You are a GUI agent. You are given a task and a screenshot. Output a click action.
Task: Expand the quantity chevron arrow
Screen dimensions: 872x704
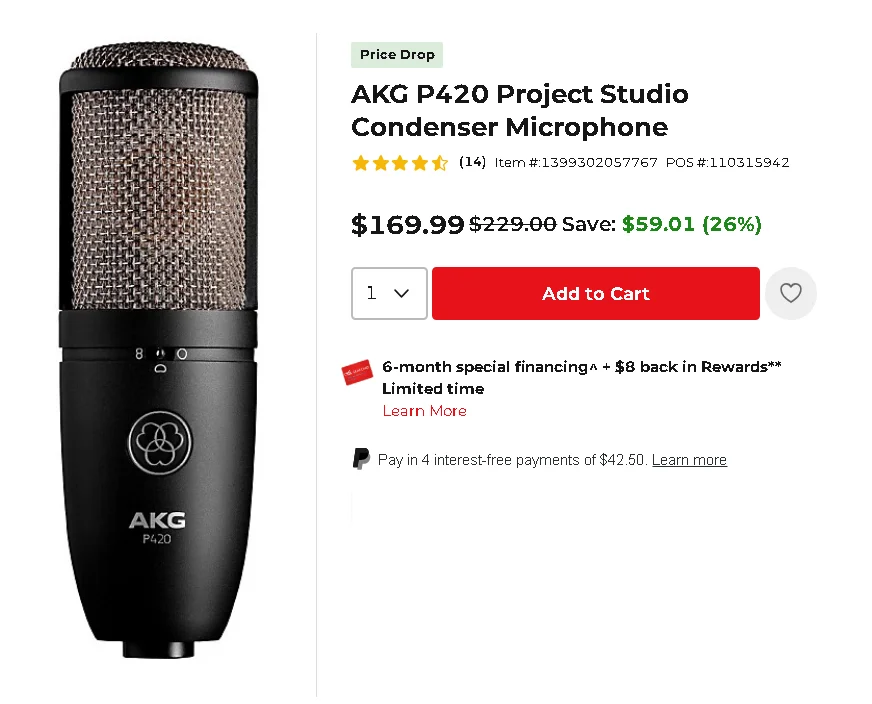click(402, 293)
